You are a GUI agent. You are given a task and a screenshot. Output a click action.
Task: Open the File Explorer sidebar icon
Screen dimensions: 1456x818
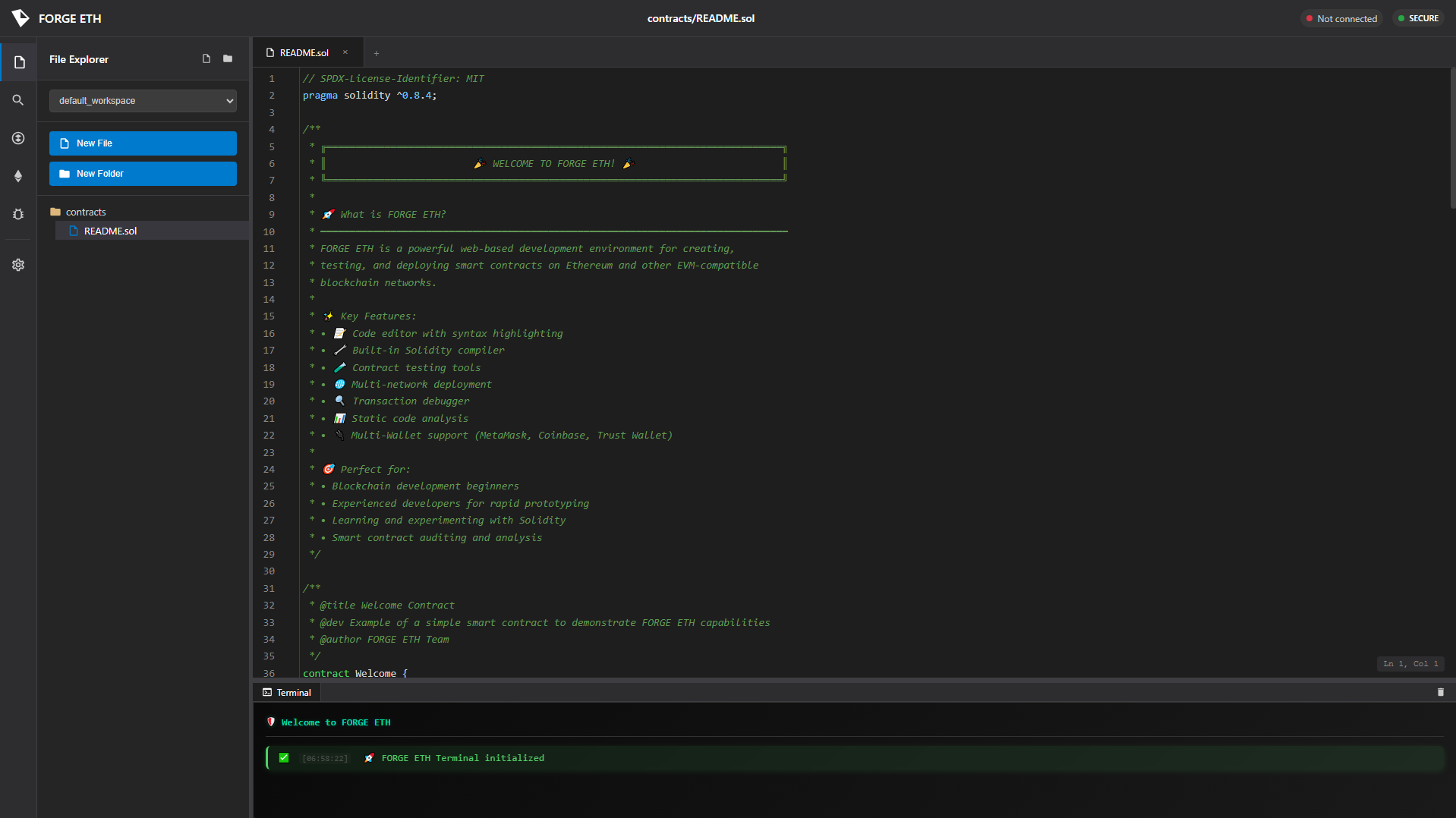19,62
